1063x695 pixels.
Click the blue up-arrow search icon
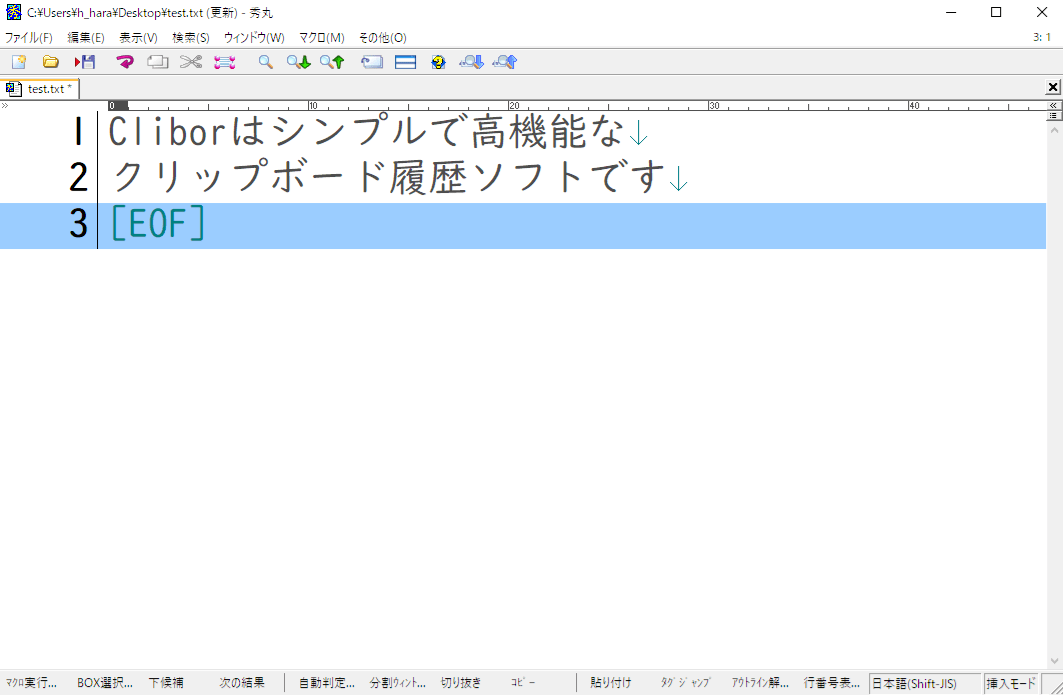(x=505, y=62)
